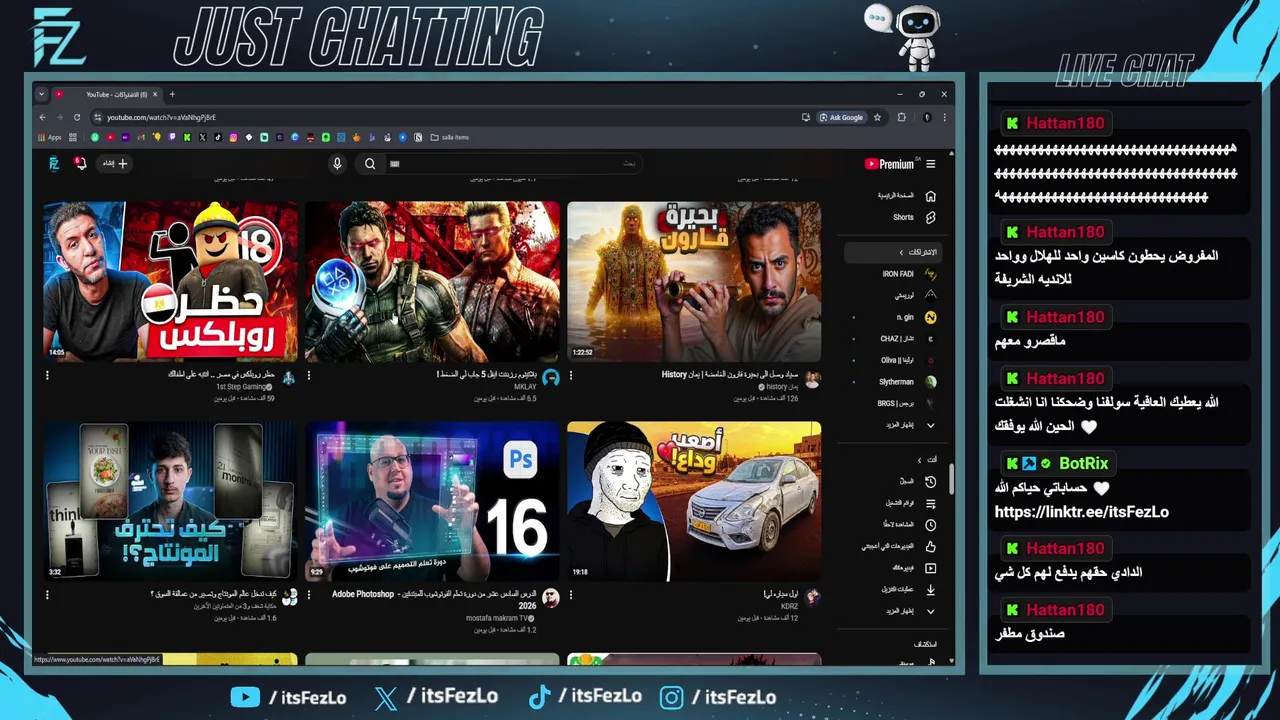
Task: Click the YouTube page vertical scrollbar
Action: pos(951,479)
